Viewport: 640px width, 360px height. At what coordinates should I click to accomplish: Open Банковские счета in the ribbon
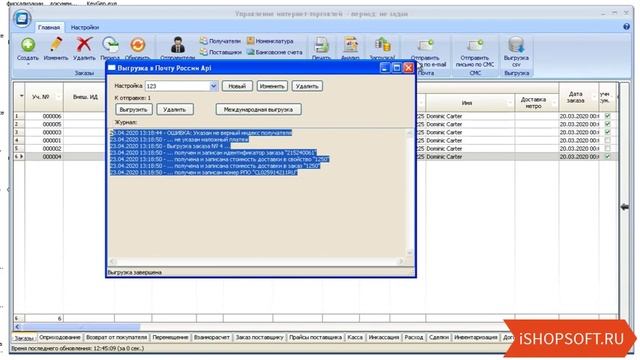275,52
